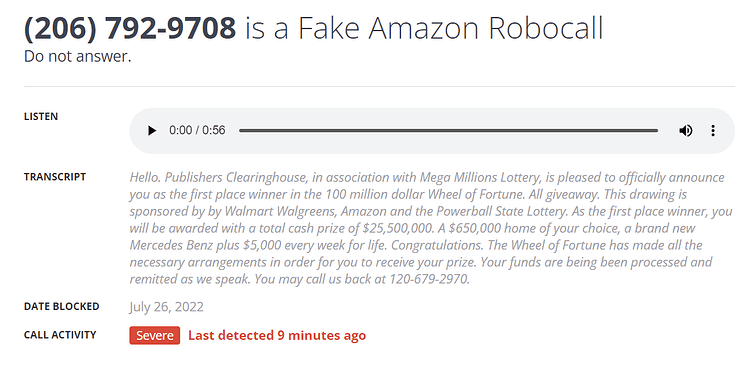Click the CALL ACTIVITY label
The image size is (750, 368).
point(60,335)
